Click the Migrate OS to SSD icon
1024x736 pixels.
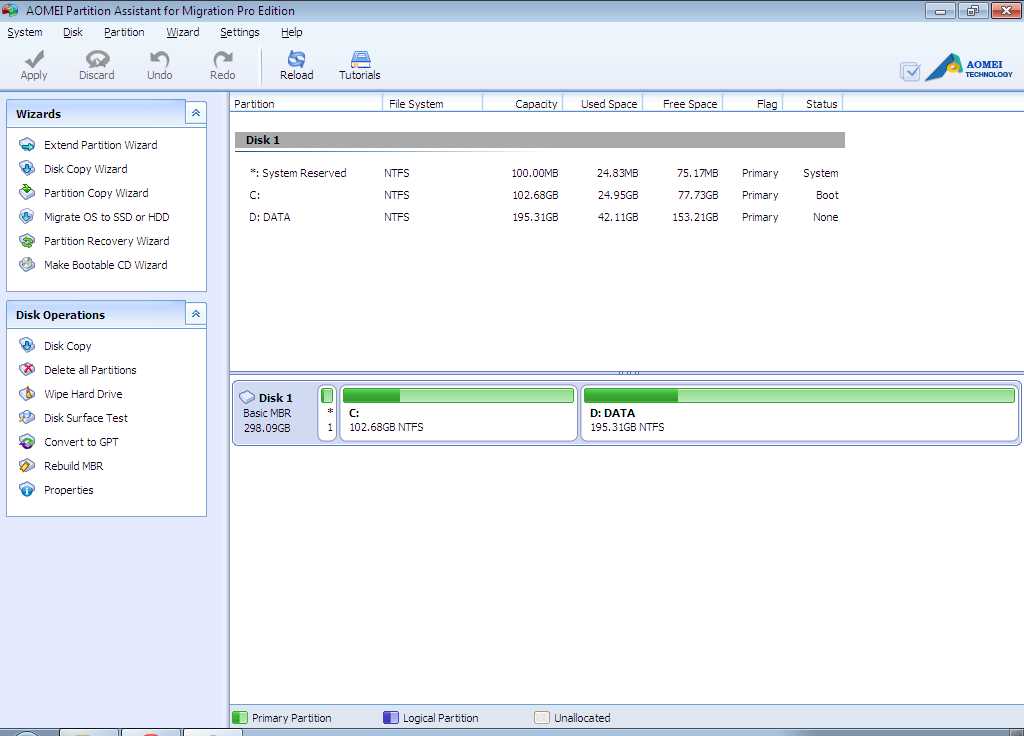(27, 216)
